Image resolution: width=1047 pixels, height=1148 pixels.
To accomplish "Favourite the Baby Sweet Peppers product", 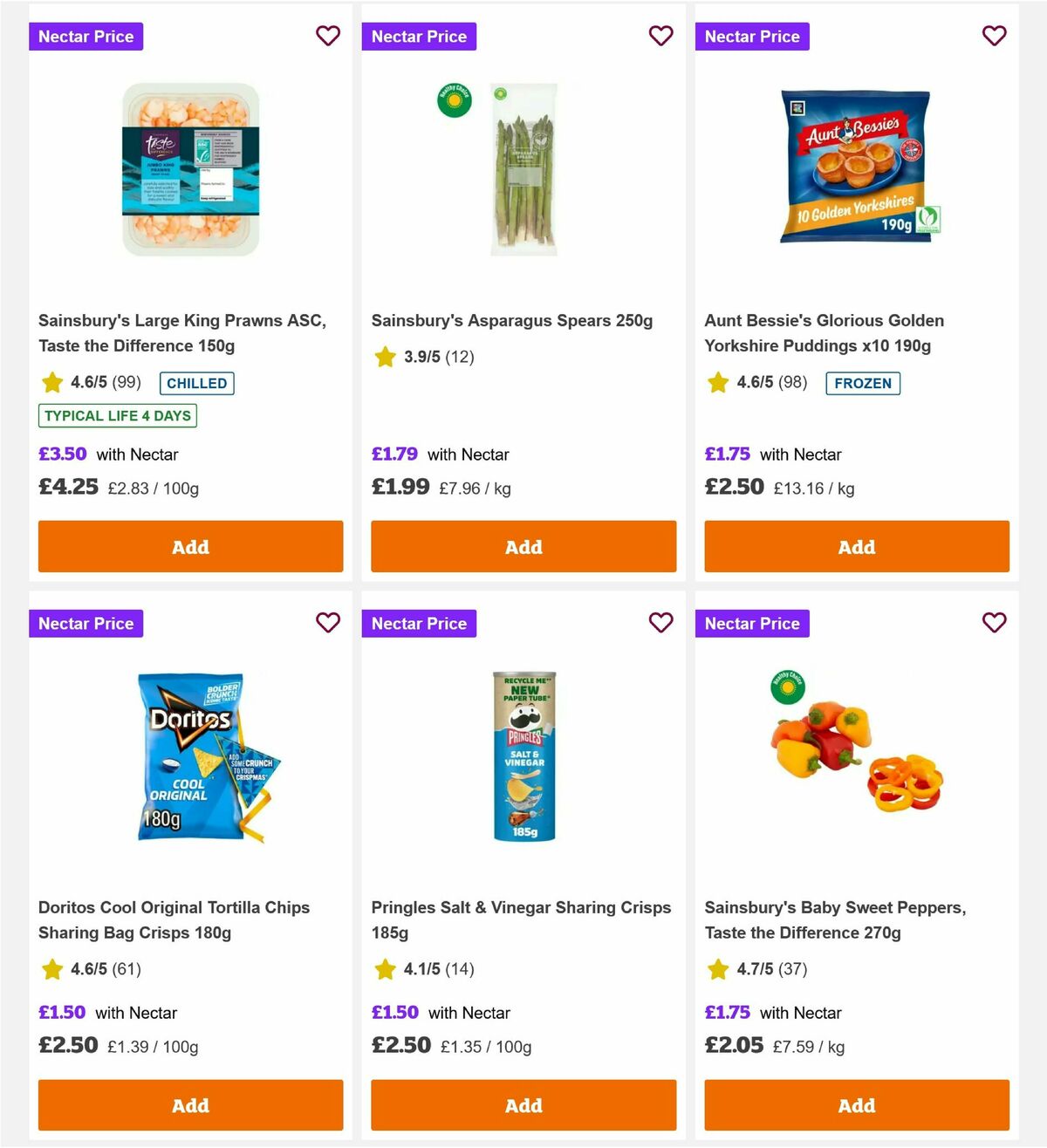I will pyautogui.click(x=994, y=623).
